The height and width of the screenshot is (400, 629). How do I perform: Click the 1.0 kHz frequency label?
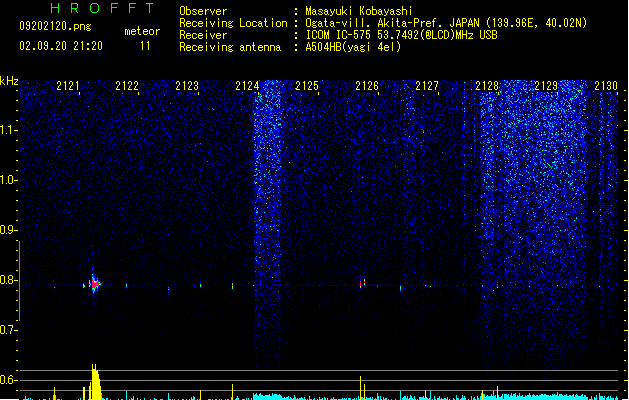(x=8, y=180)
